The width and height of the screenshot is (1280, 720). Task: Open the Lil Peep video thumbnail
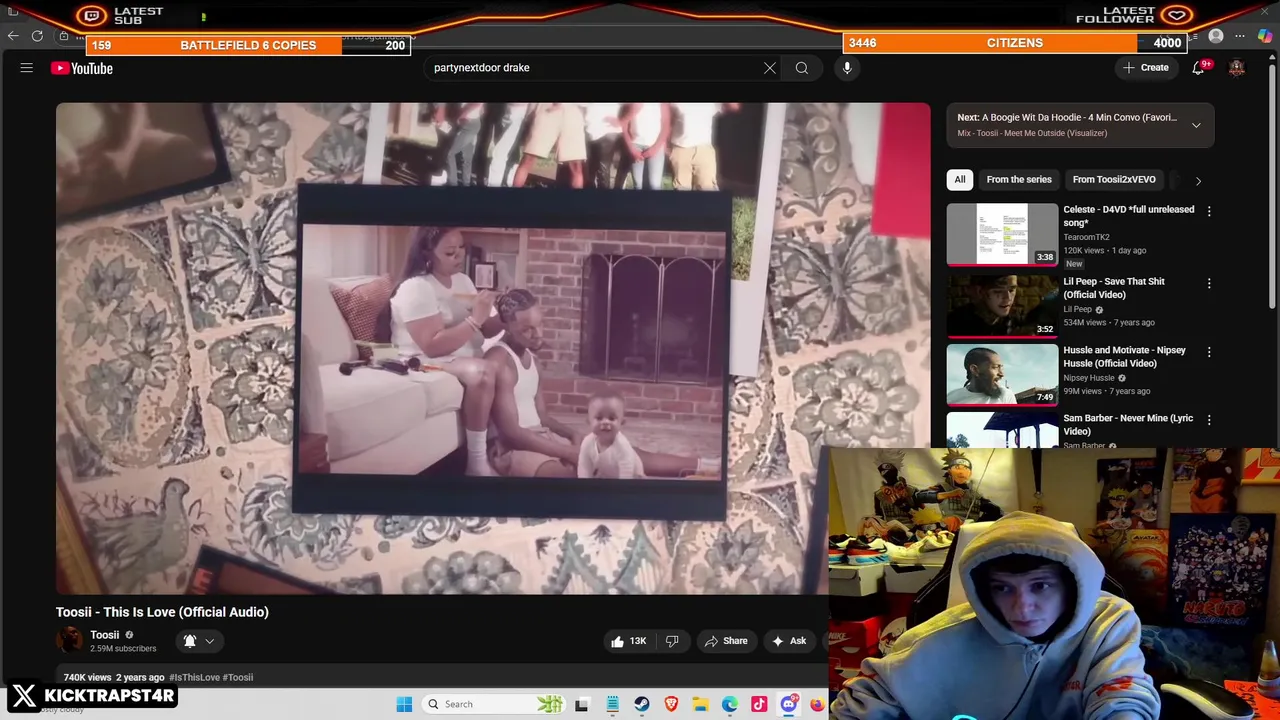1002,306
